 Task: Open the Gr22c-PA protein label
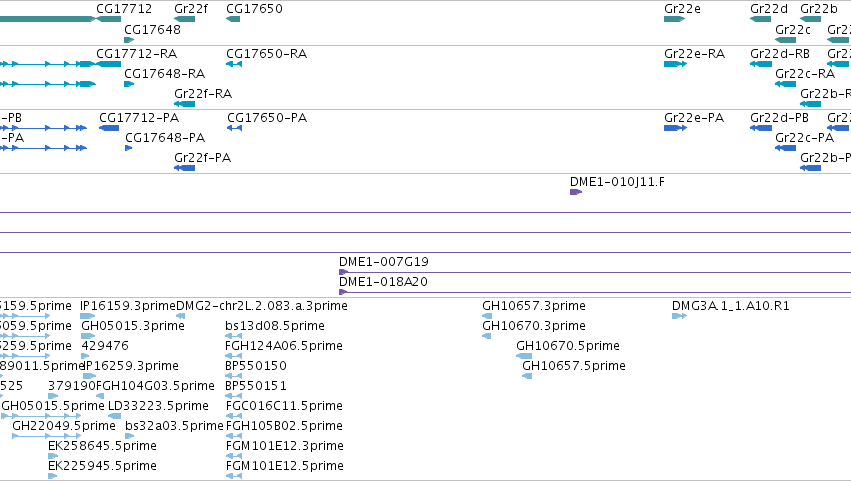point(804,137)
